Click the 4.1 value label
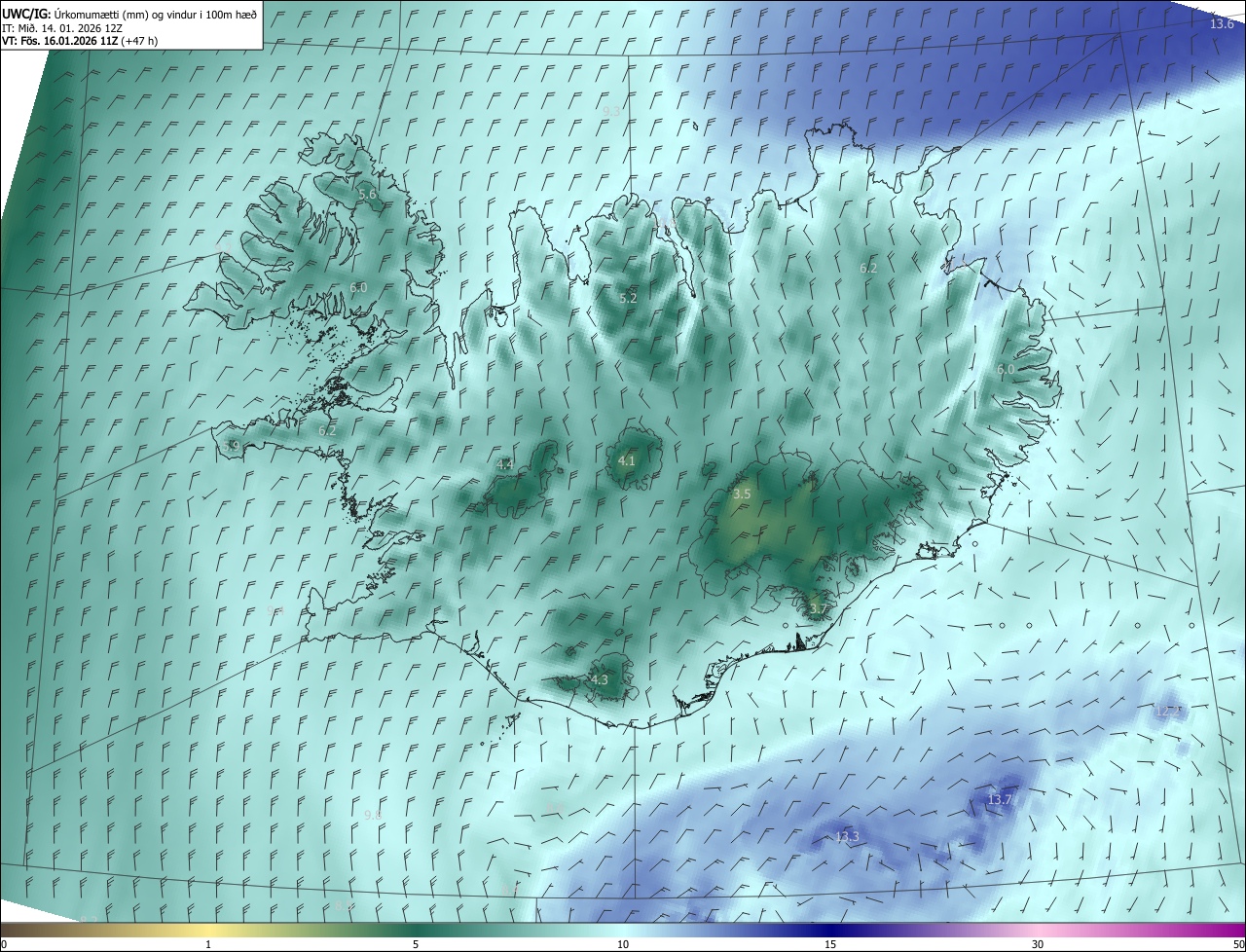This screenshot has width=1246, height=952. point(626,460)
